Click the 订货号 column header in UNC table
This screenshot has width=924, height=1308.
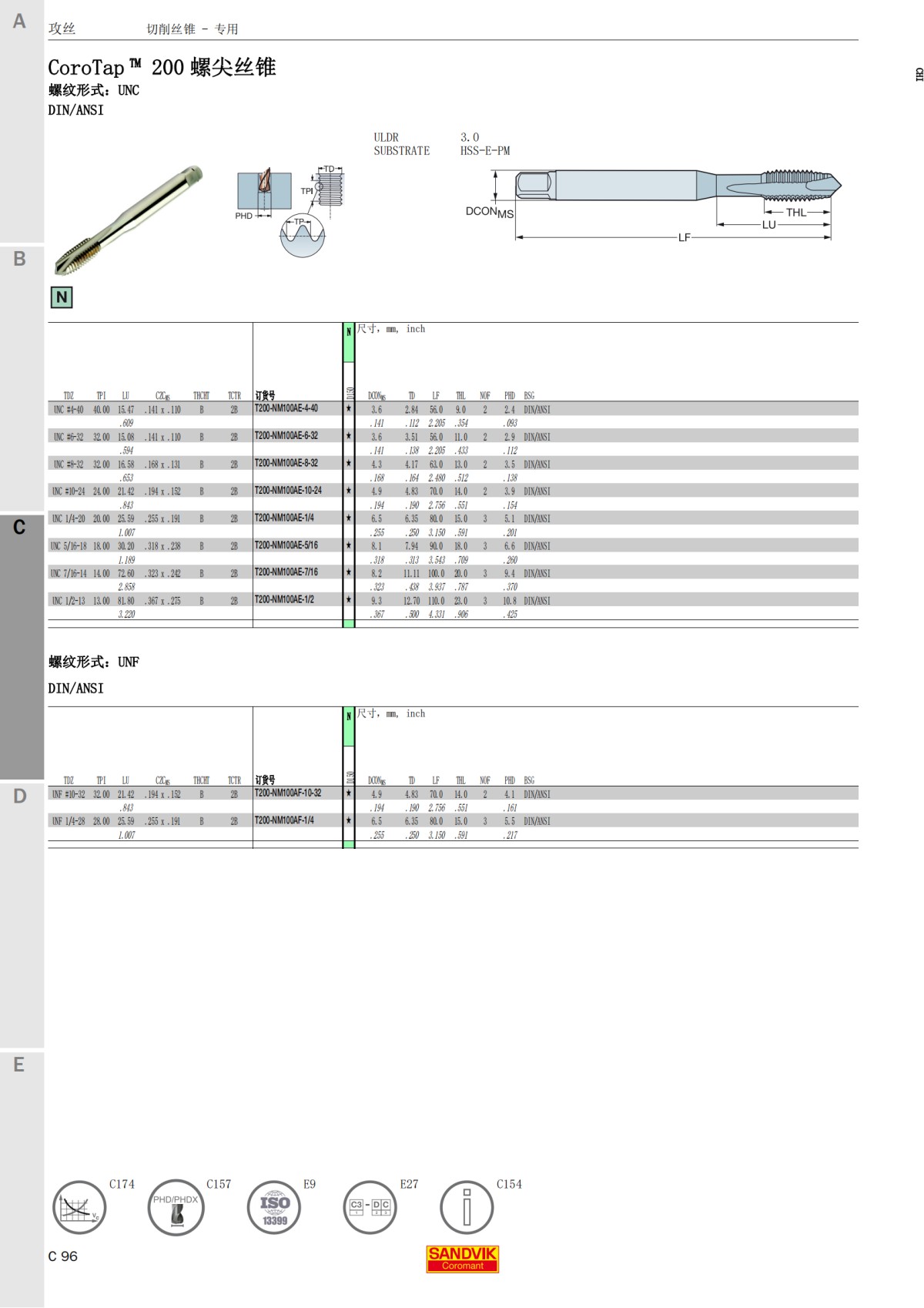tap(266, 395)
